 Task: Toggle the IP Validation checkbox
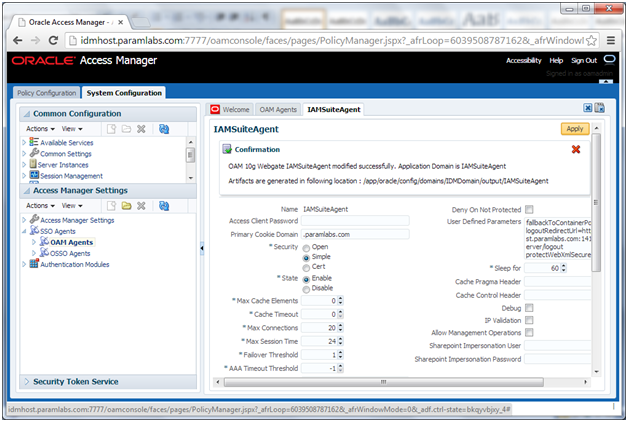click(529, 320)
